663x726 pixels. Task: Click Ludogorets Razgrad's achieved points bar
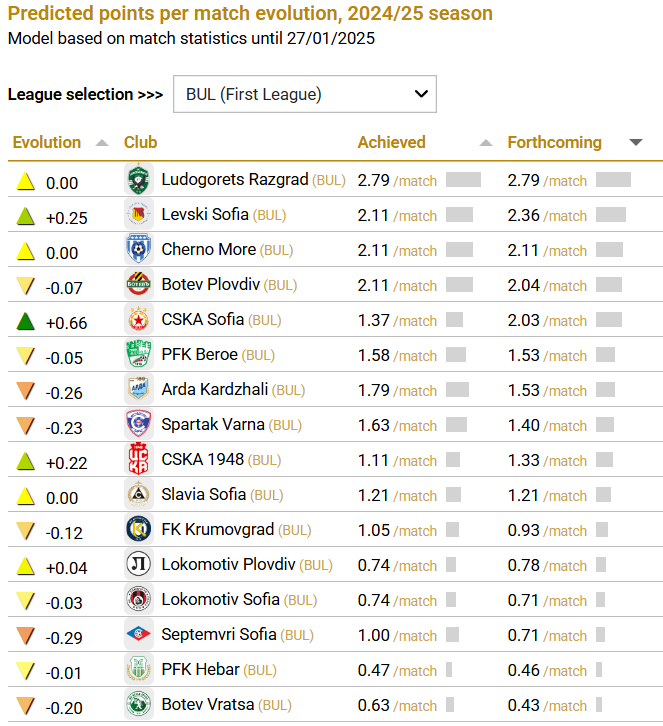pyautogui.click(x=463, y=180)
